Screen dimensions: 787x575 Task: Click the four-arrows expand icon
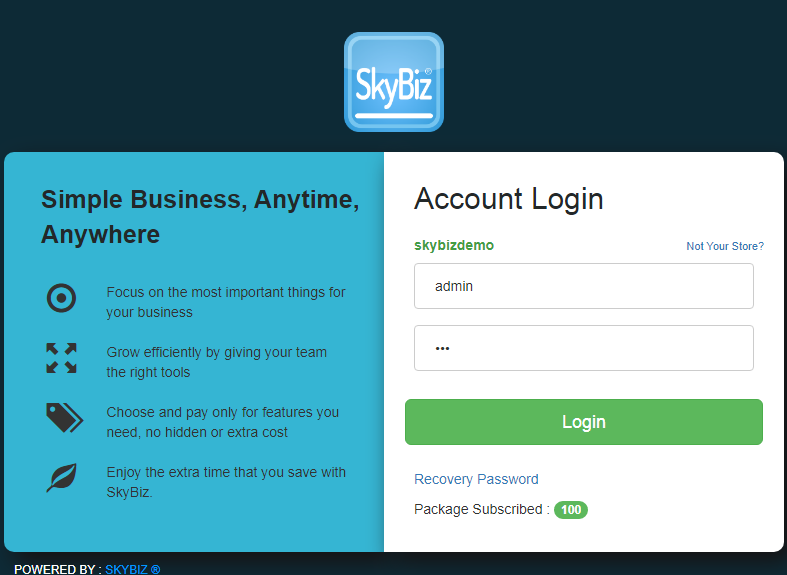coord(61,358)
